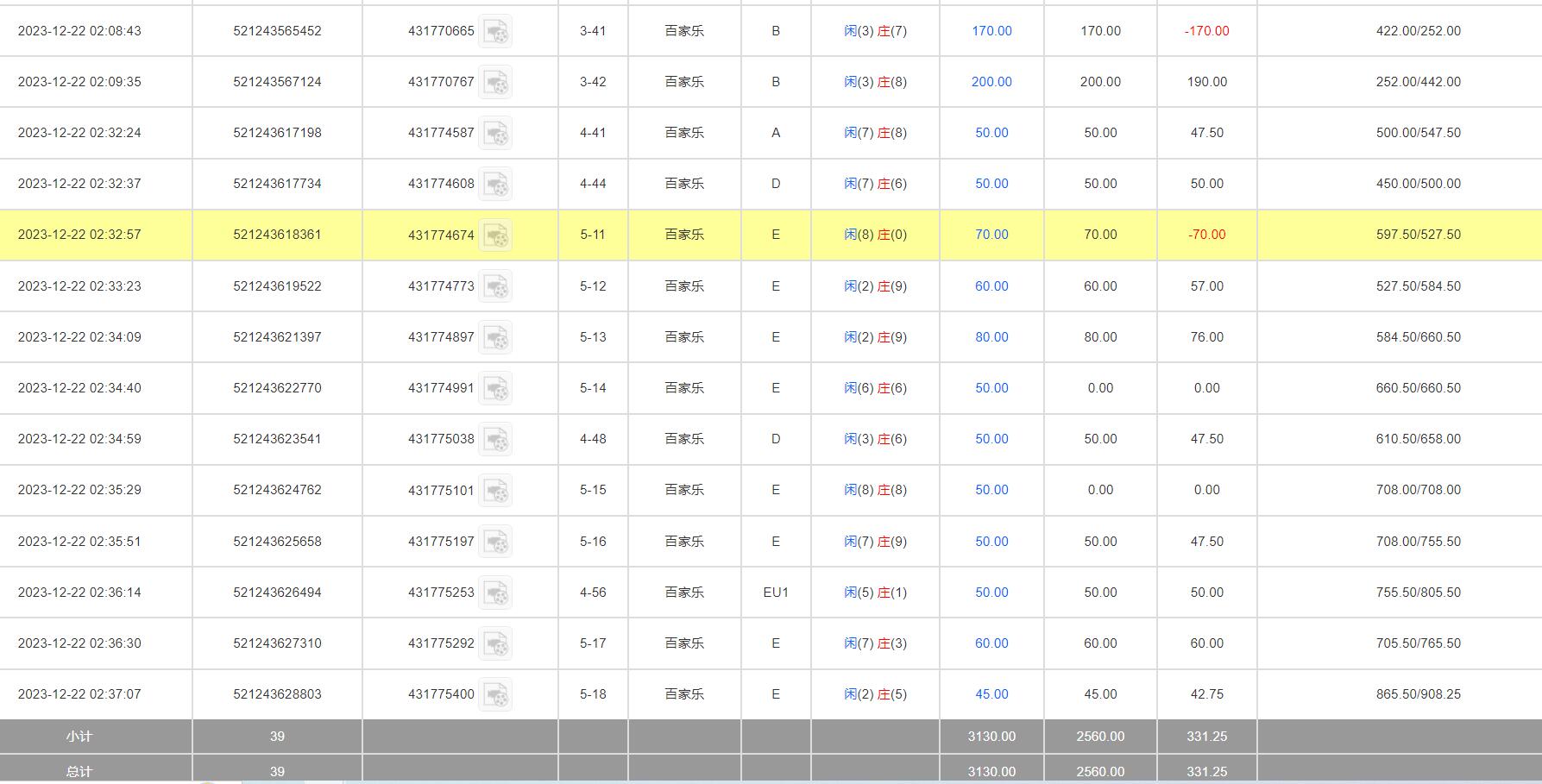Open result 闲(8) 庄(0) in highlighted row
This screenshot has height=784, width=1542.
[875, 235]
